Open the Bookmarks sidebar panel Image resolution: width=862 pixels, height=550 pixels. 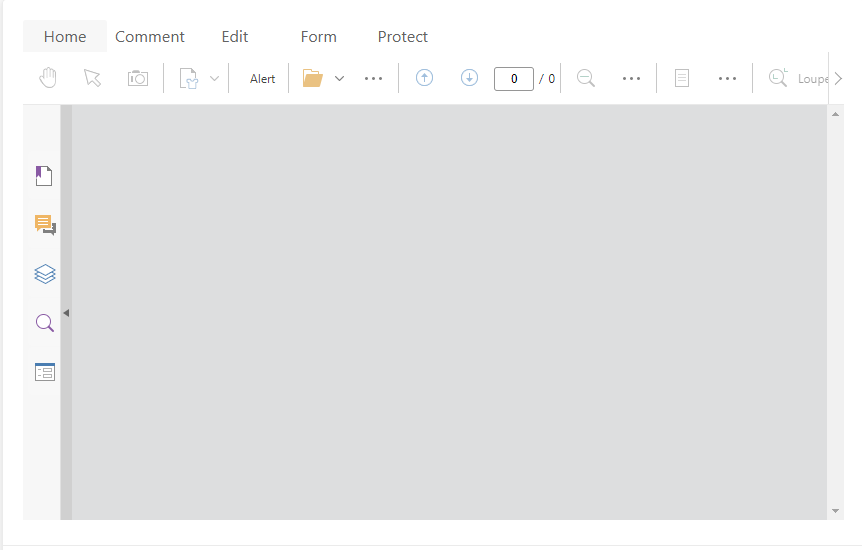[44, 176]
